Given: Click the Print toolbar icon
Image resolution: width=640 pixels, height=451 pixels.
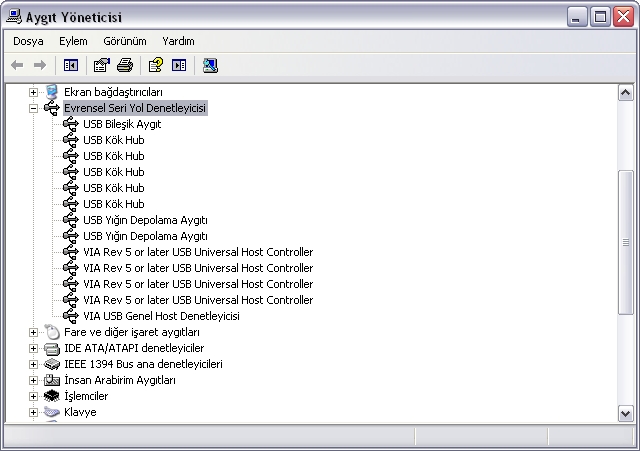Looking at the screenshot, I should [x=124, y=65].
